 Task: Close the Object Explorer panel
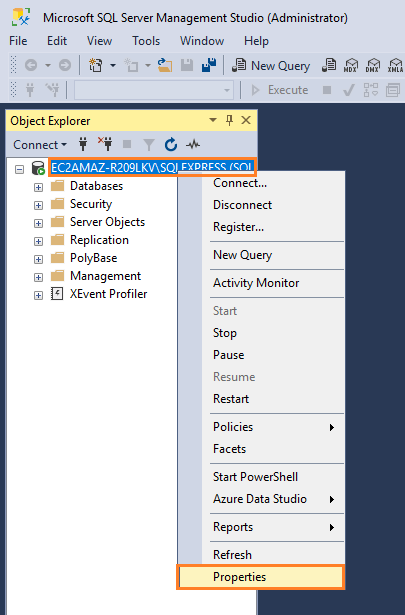coord(246,120)
